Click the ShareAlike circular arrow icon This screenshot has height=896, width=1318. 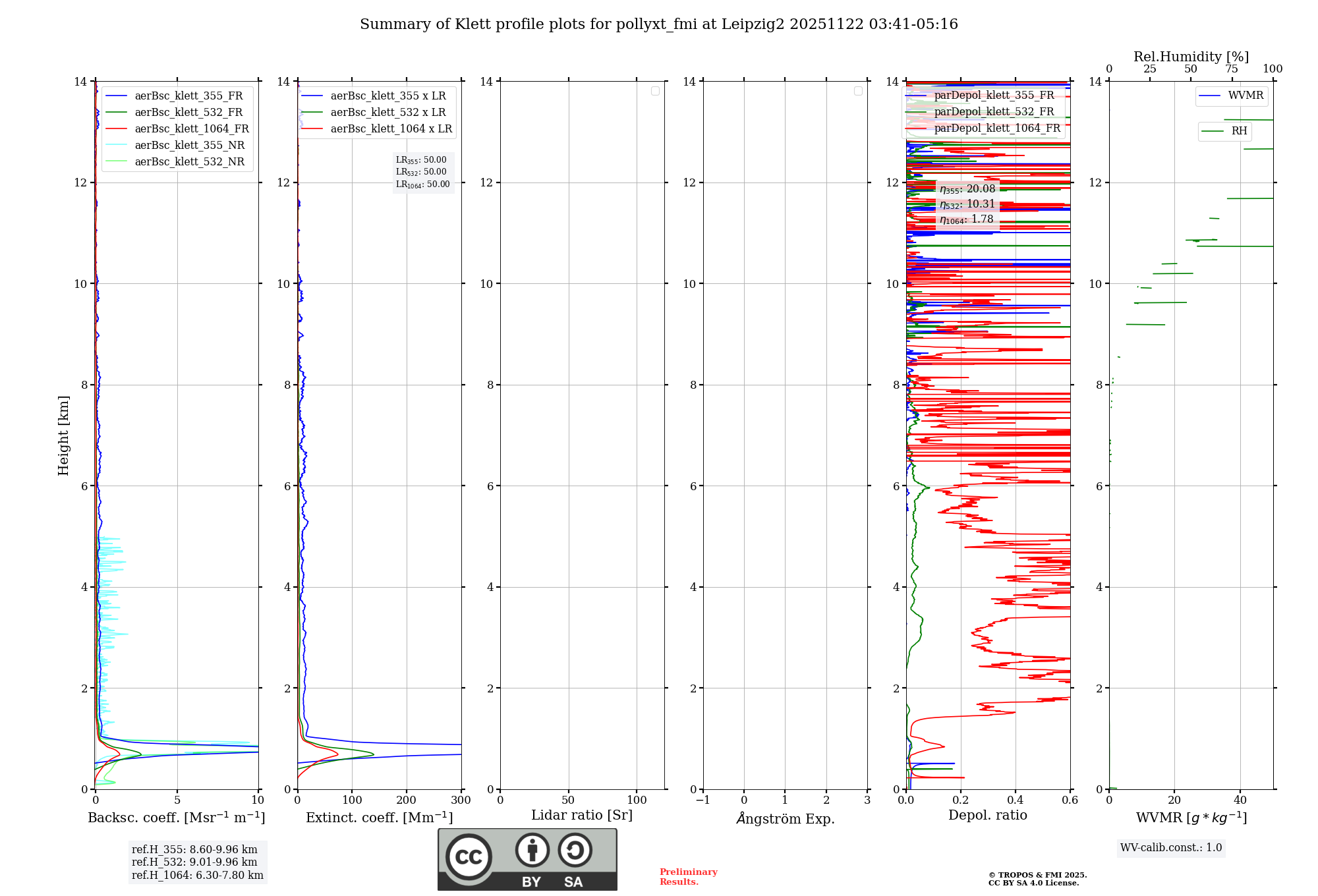coord(575,850)
